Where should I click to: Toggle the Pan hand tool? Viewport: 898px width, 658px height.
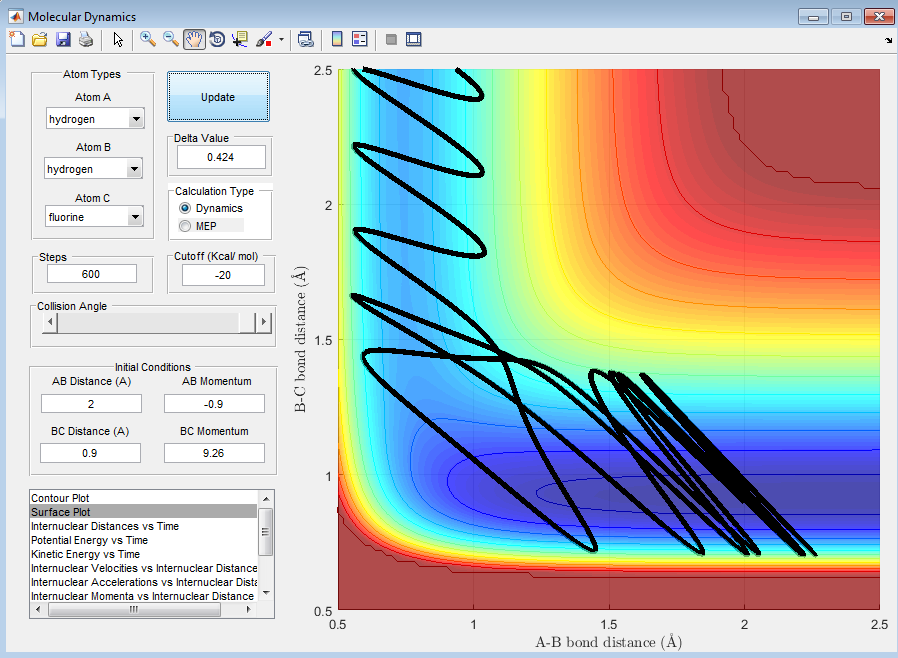(194, 39)
